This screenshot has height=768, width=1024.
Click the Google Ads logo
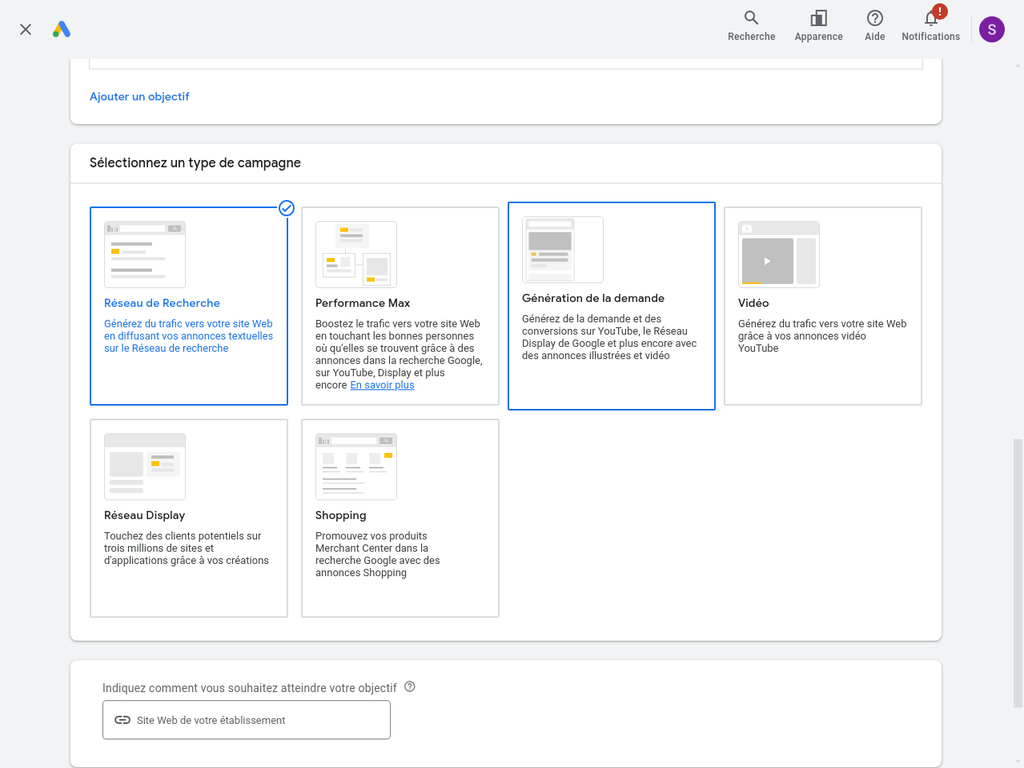tap(61, 29)
